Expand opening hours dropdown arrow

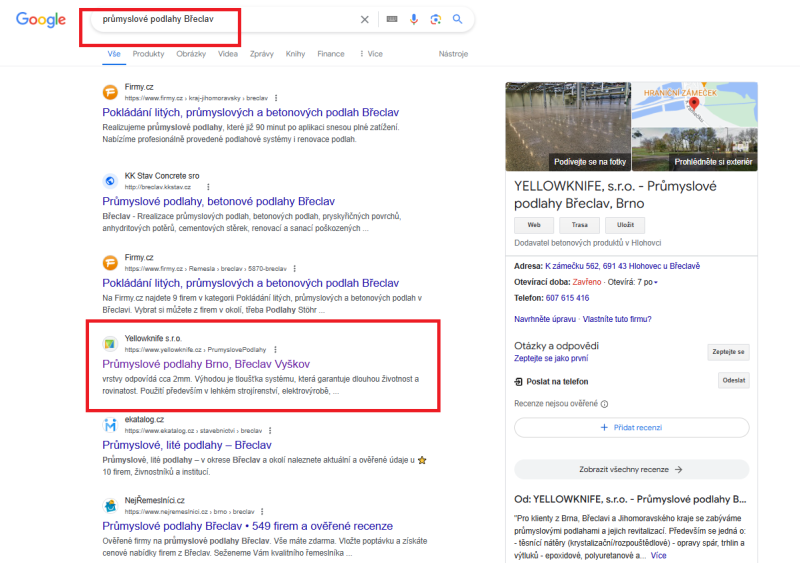656,282
